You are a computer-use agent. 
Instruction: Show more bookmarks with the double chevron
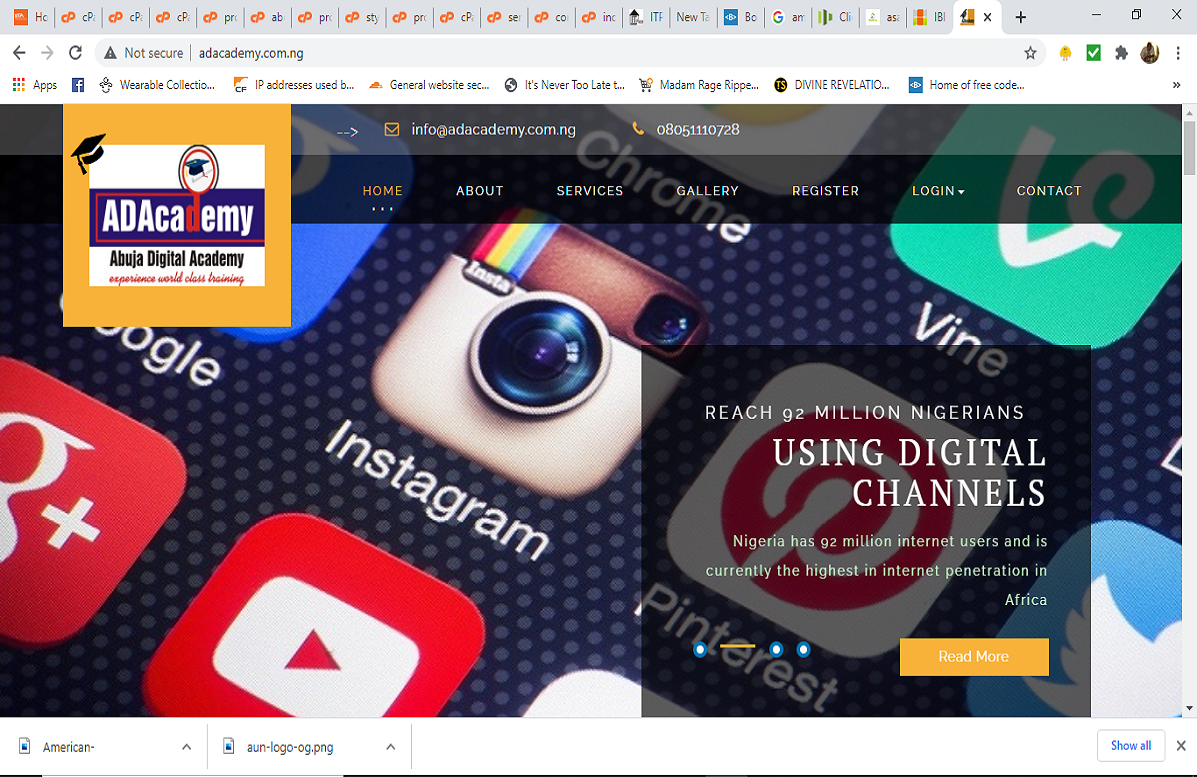1176,85
